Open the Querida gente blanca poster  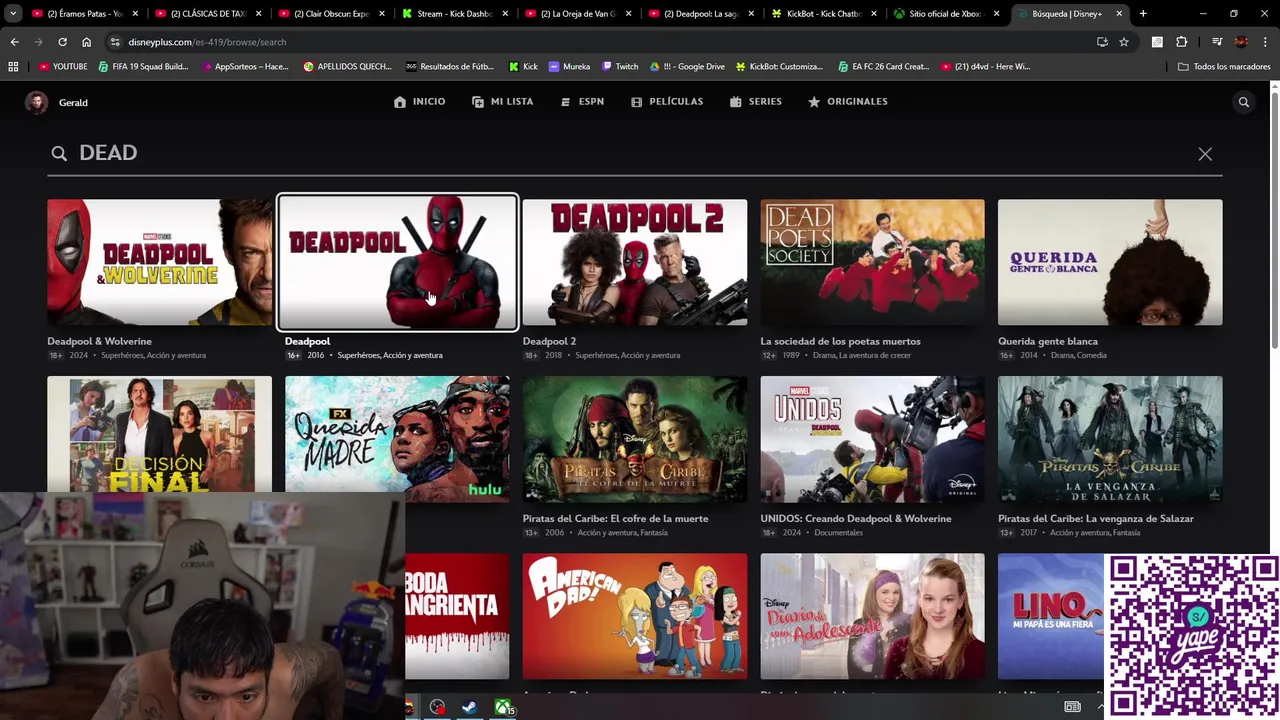point(1110,262)
